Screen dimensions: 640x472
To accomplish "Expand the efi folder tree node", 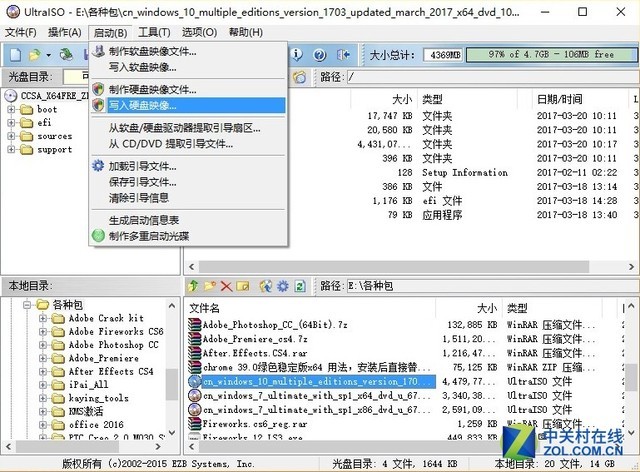I will pos(11,122).
